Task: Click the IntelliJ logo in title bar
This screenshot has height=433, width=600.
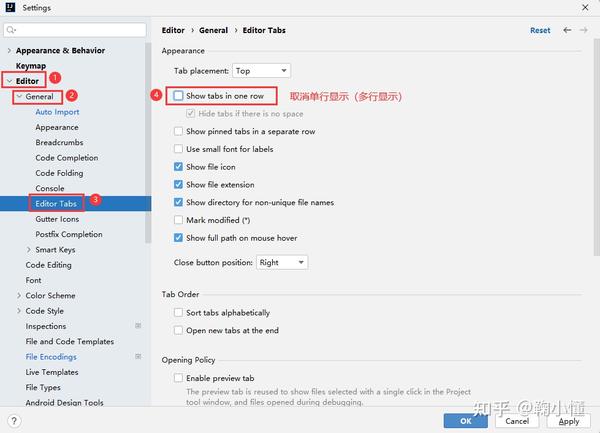Action: (10, 7)
